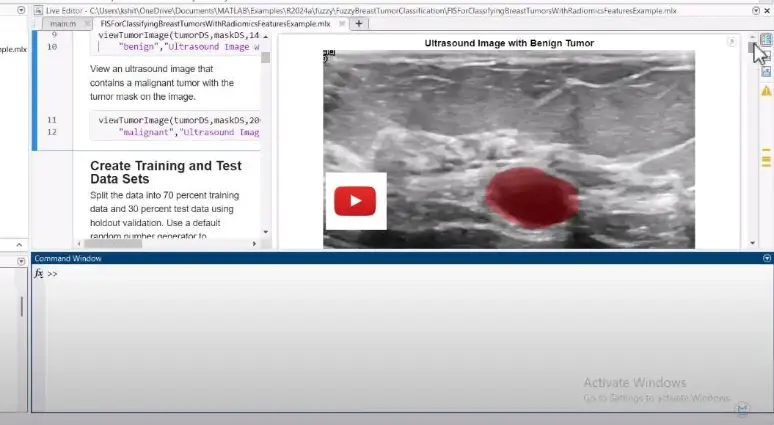
Task: Add a new document tab with plus
Action: tap(359, 23)
